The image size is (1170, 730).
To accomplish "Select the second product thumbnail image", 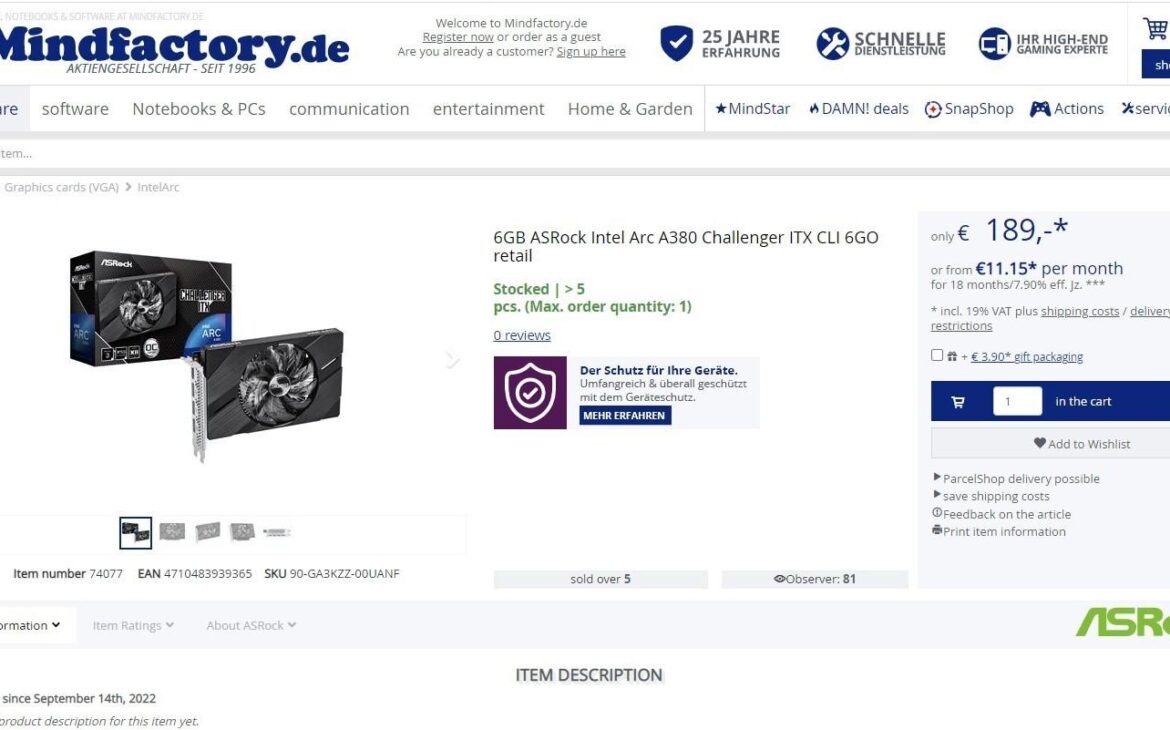I will coord(172,531).
